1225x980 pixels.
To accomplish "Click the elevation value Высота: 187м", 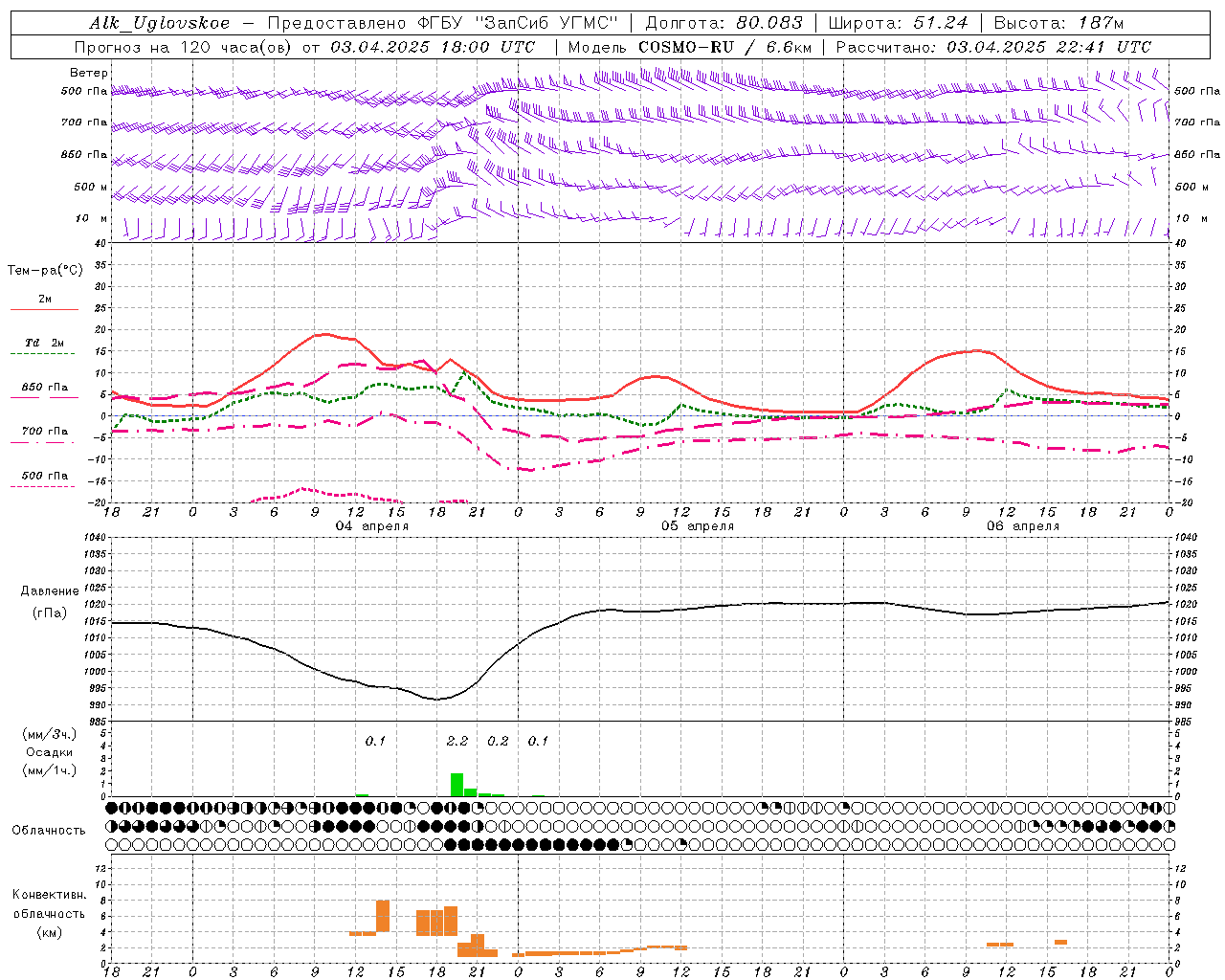I will coord(1058,23).
